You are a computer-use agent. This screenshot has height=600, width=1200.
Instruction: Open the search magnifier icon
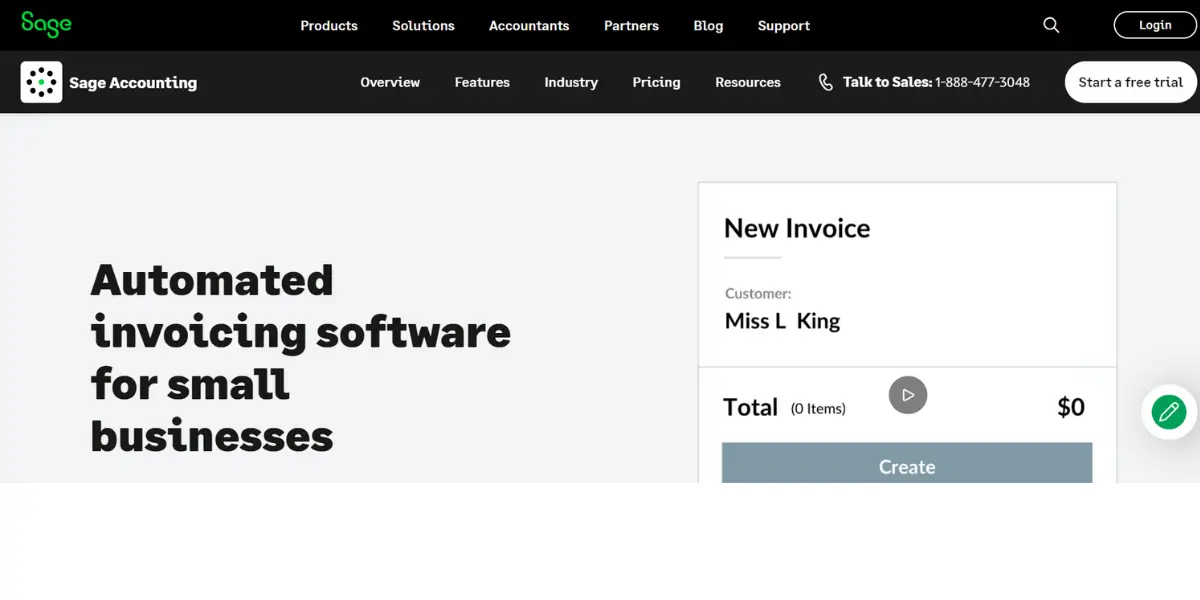click(1051, 25)
